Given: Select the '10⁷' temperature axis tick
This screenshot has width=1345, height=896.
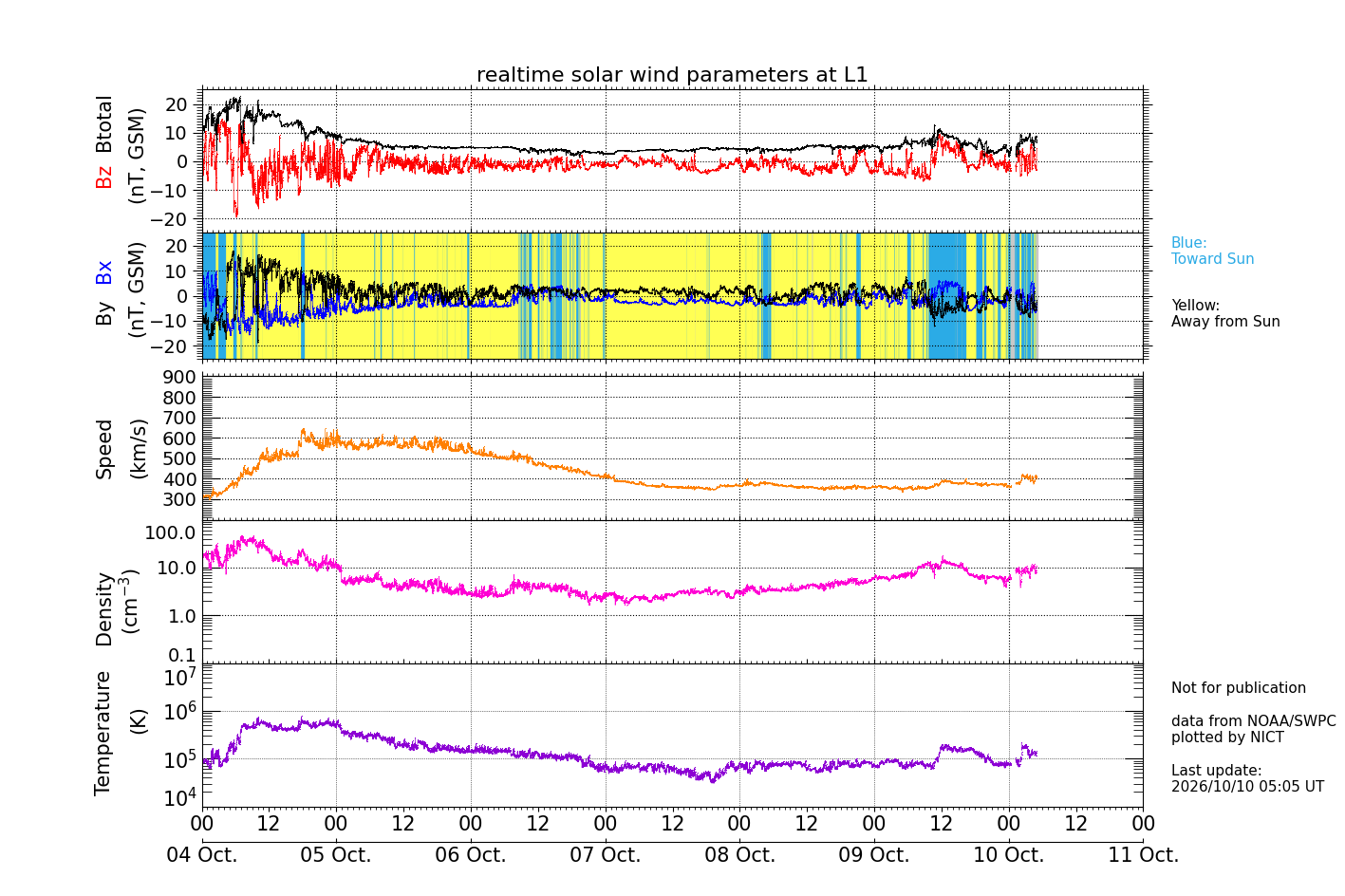Looking at the screenshot, I should click(x=180, y=677).
